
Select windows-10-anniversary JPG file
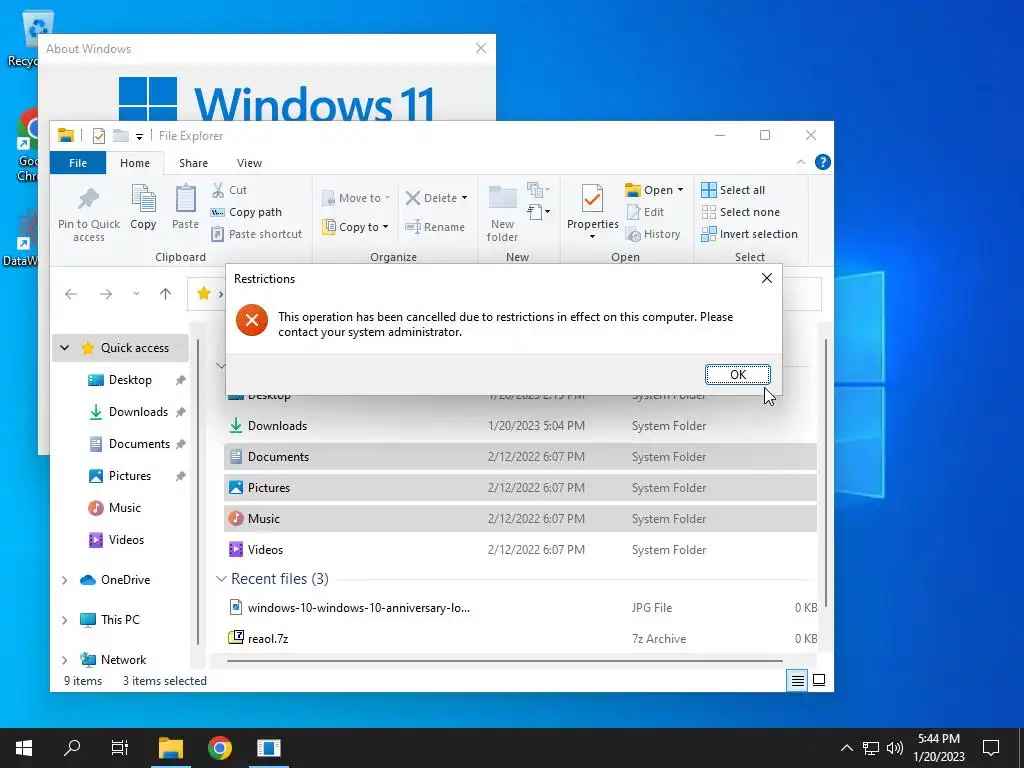point(520,608)
